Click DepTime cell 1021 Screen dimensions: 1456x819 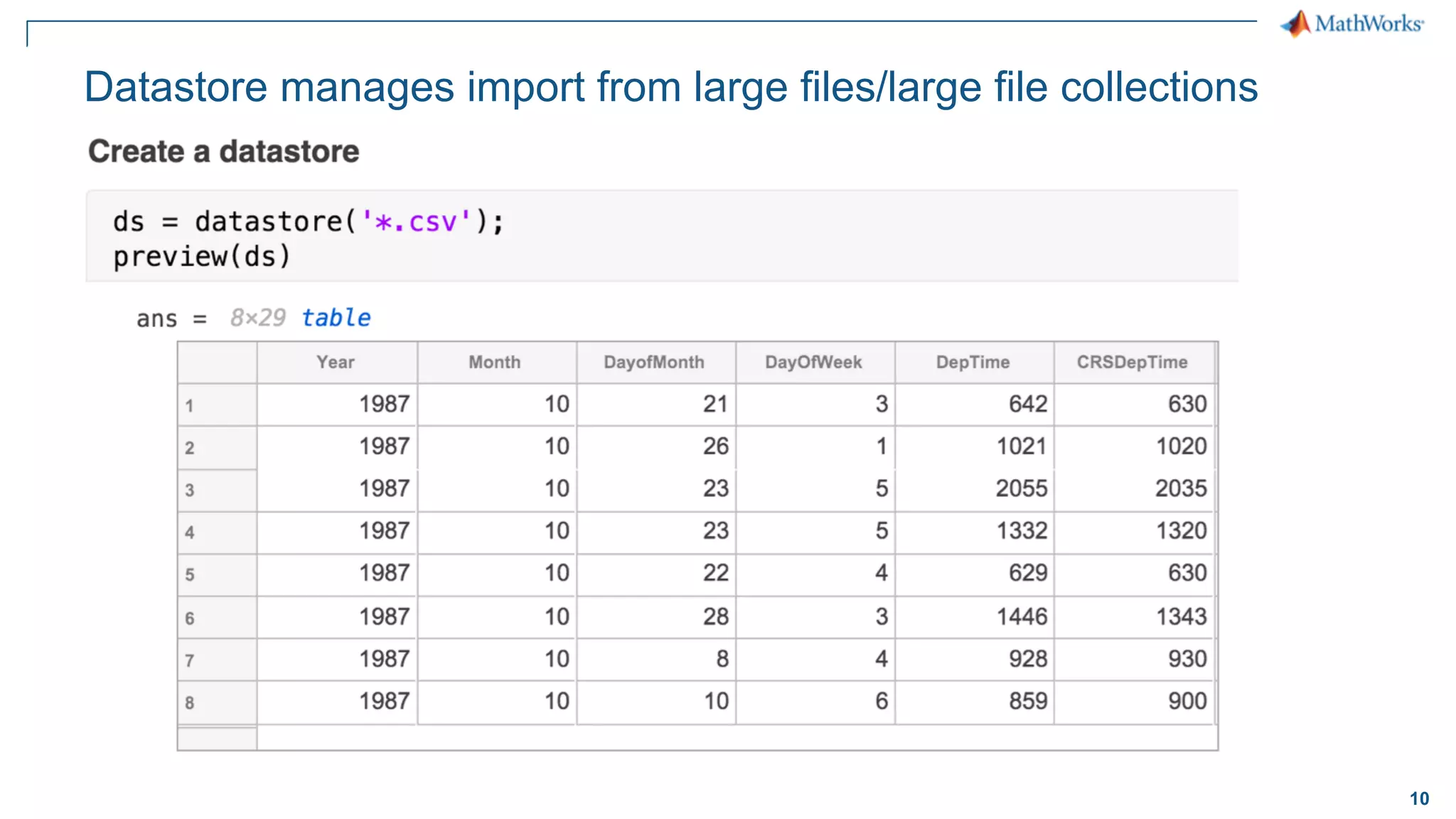pos(974,446)
